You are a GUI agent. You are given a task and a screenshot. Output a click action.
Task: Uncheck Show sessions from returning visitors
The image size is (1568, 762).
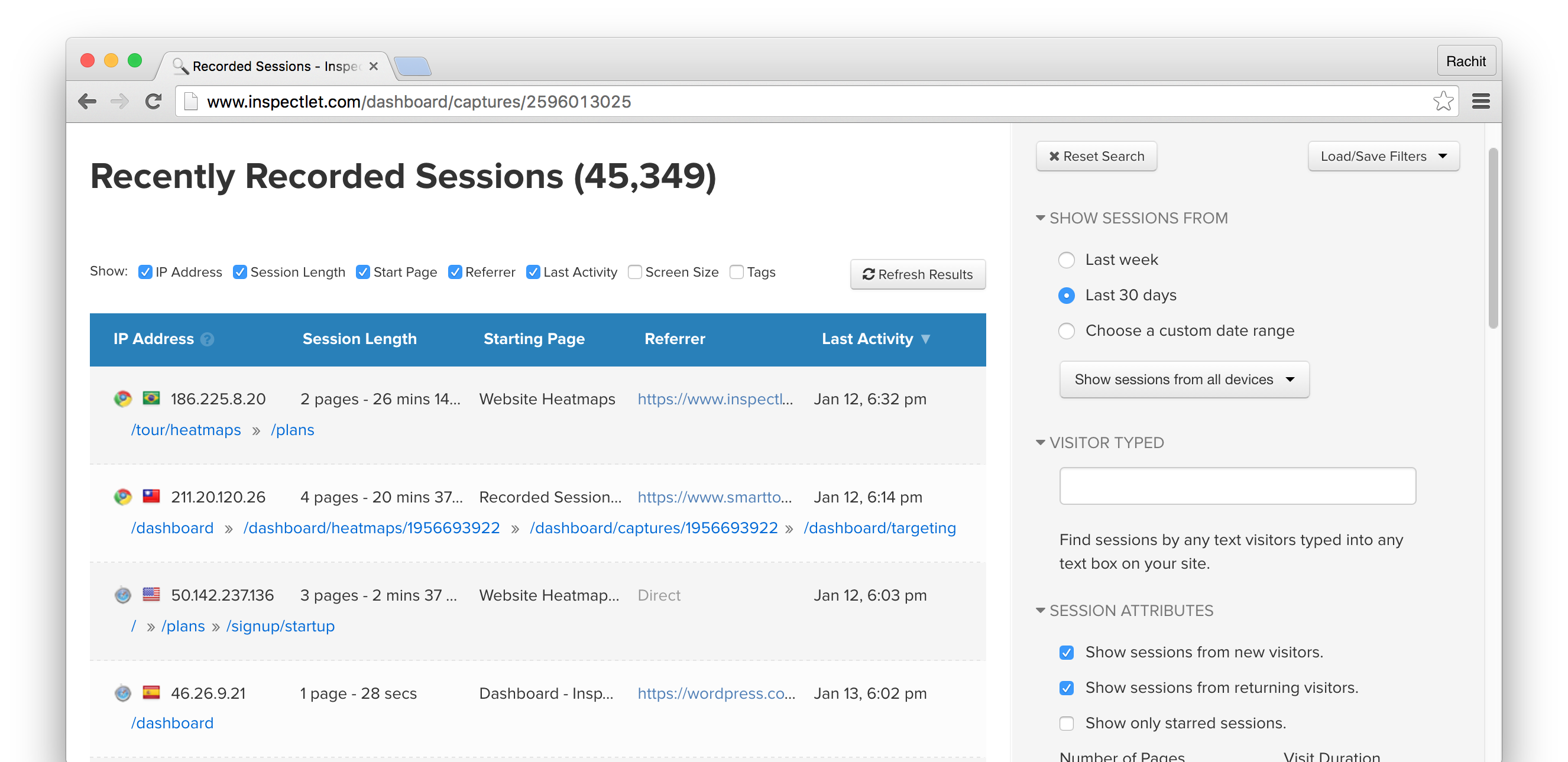coord(1067,688)
